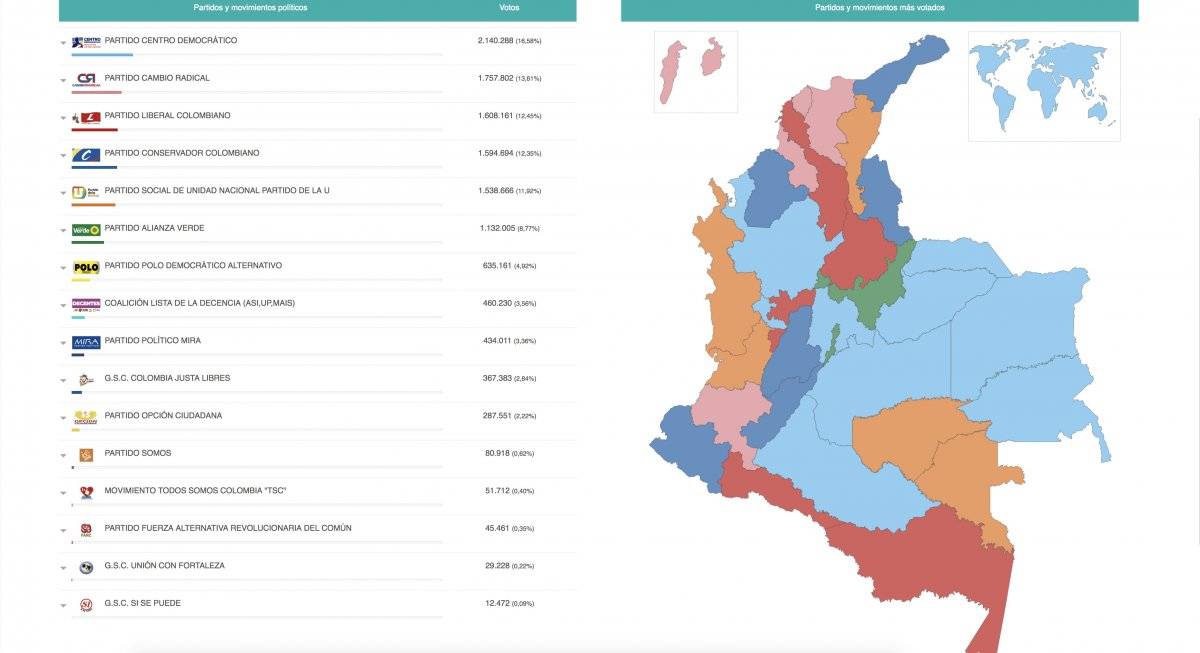
Task: Click the Todos Somos Colombia TSC logo
Action: [x=86, y=492]
